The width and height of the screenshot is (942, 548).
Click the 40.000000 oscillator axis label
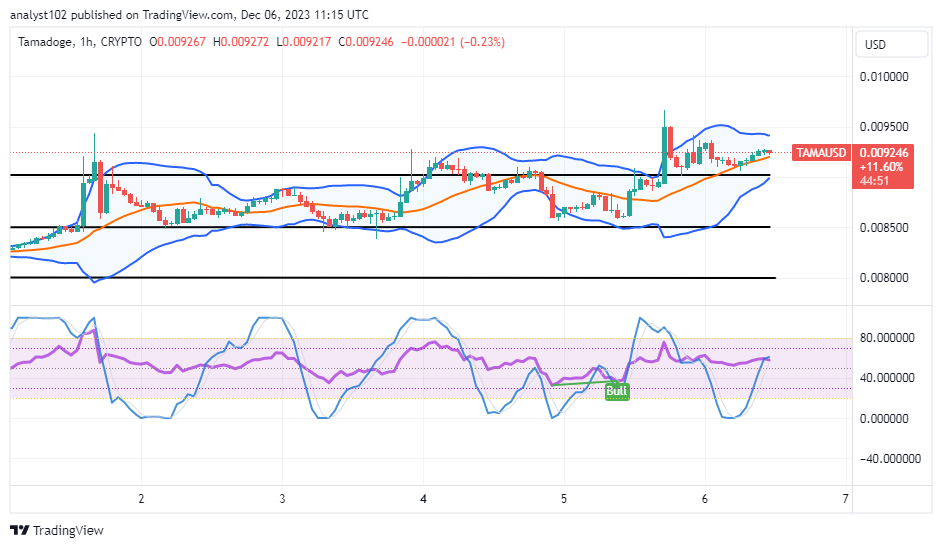coord(887,378)
